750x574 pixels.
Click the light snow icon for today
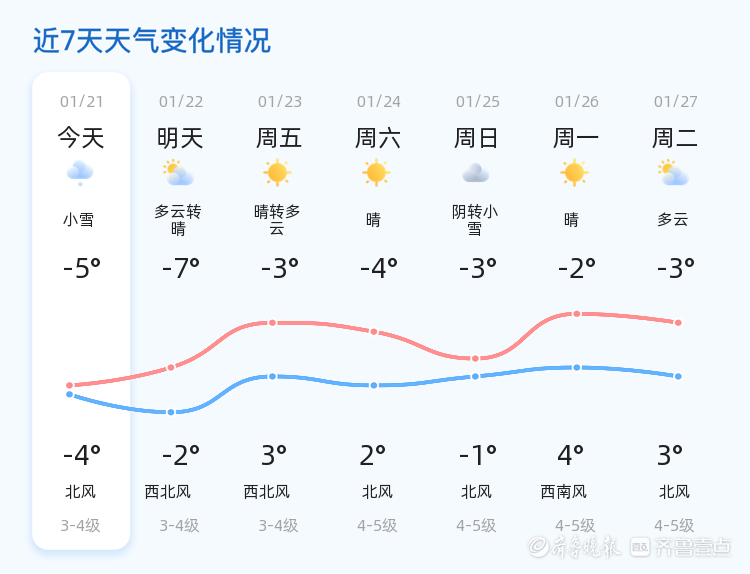[80, 173]
